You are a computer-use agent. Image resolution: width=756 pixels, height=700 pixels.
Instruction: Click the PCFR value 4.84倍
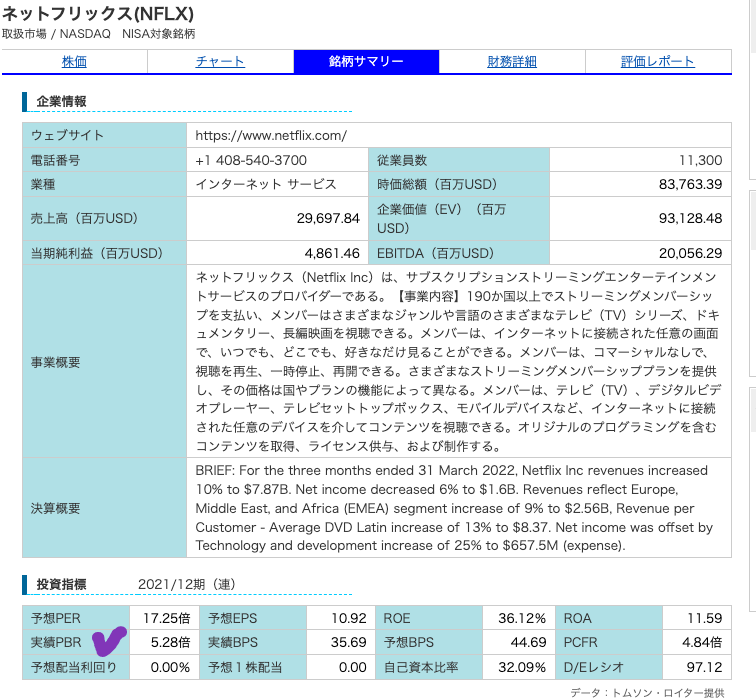click(702, 642)
